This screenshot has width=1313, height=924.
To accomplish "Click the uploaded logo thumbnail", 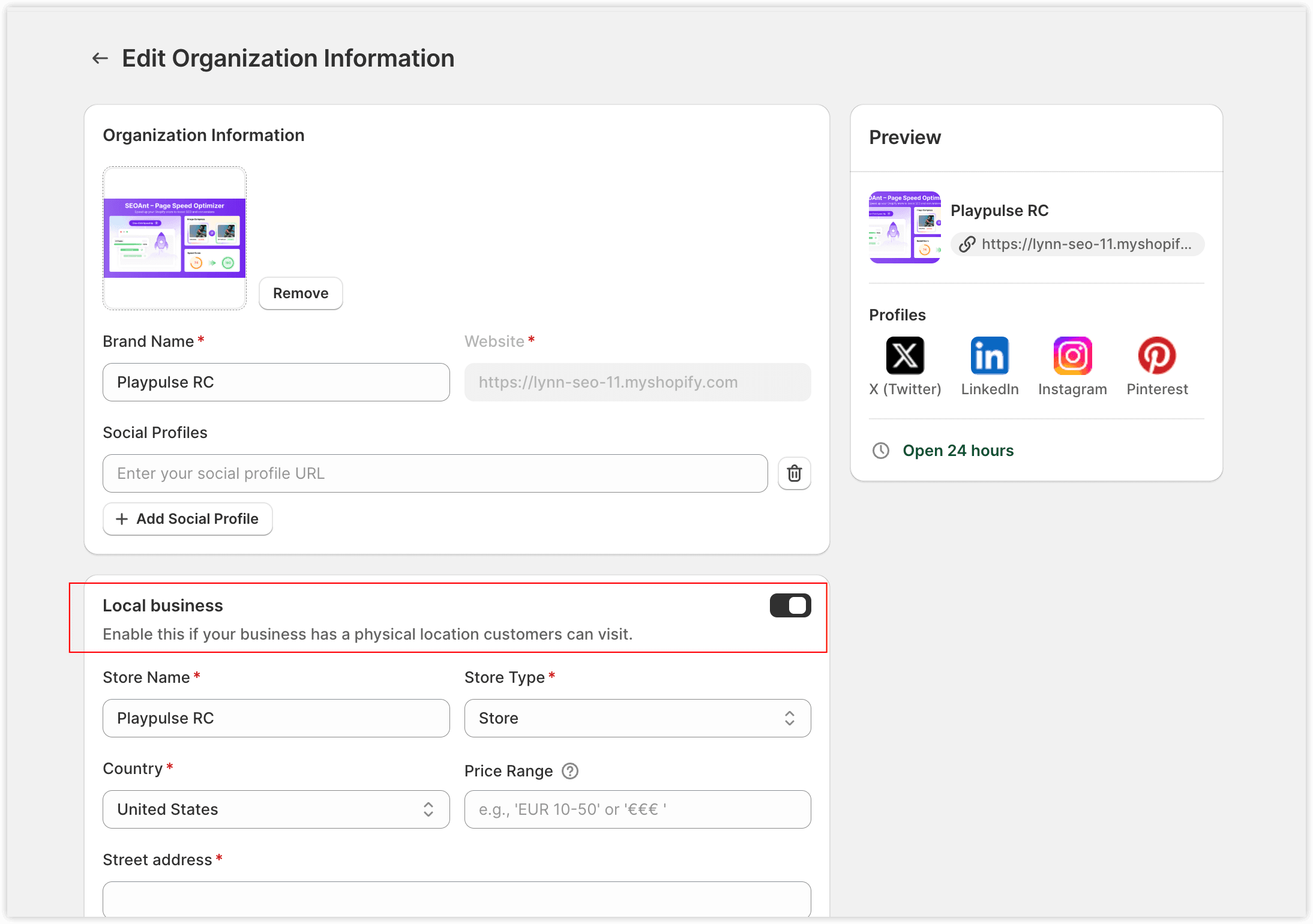I will click(175, 238).
